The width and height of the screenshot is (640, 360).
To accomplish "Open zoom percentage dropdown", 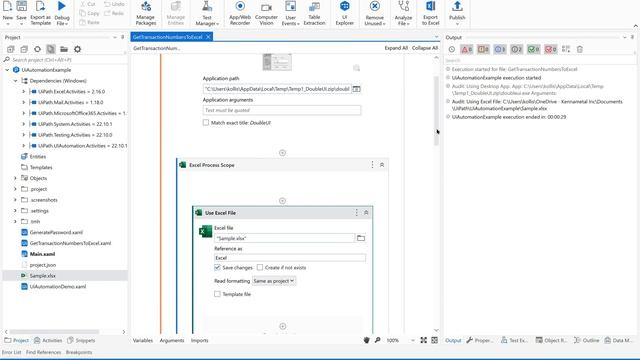I will click(x=413, y=340).
